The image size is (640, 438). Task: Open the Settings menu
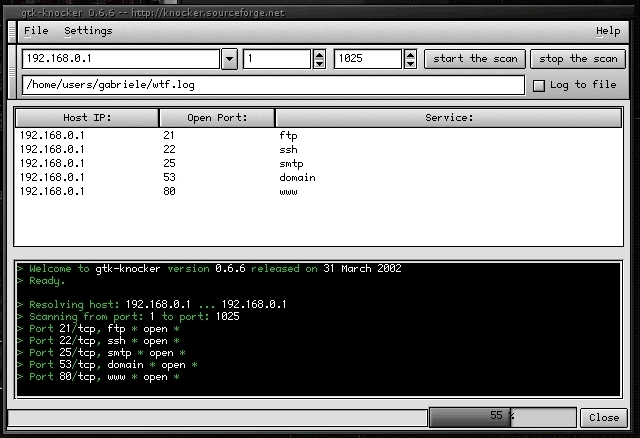click(x=88, y=31)
